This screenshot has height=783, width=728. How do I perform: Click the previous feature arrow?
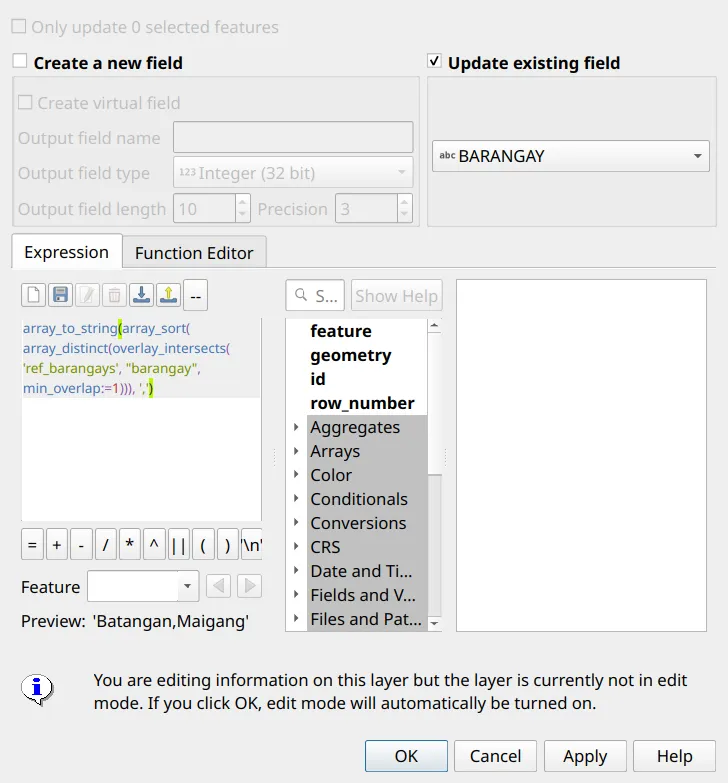click(x=218, y=586)
